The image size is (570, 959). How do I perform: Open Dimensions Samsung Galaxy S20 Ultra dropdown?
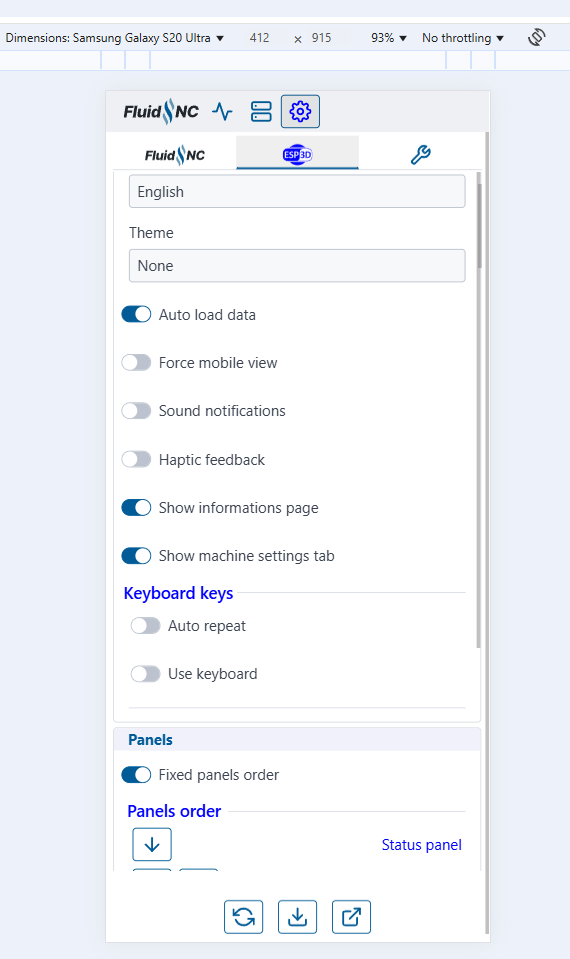pos(115,38)
